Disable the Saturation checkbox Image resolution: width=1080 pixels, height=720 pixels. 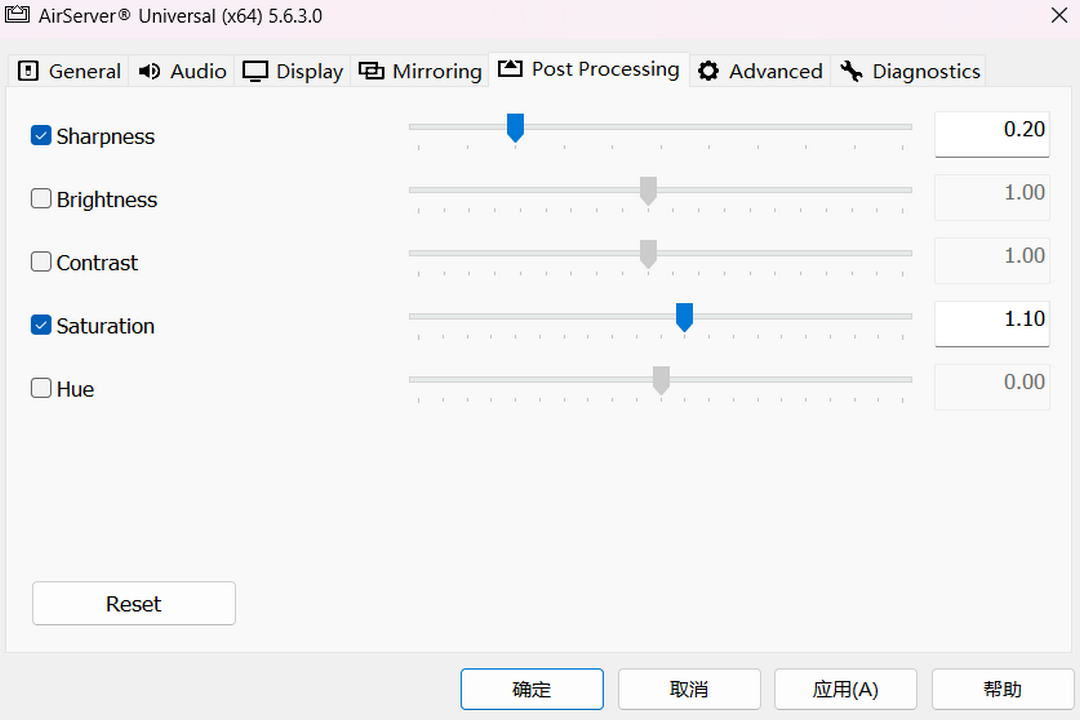[x=41, y=325]
